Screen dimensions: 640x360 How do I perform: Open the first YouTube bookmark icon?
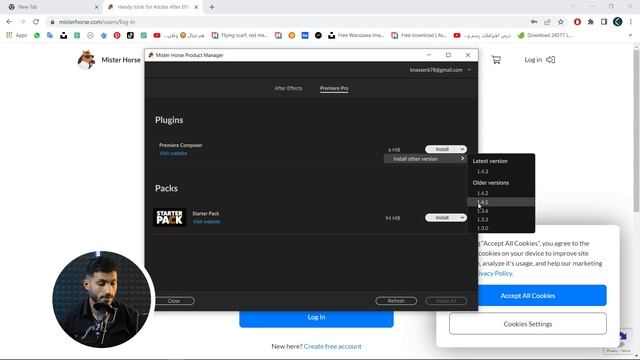(157, 36)
